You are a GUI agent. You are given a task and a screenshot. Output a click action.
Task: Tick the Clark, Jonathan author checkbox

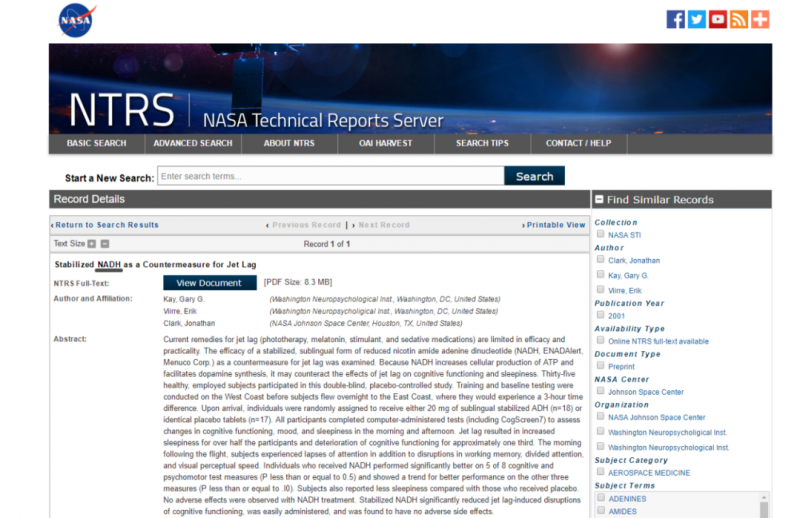coord(601,260)
